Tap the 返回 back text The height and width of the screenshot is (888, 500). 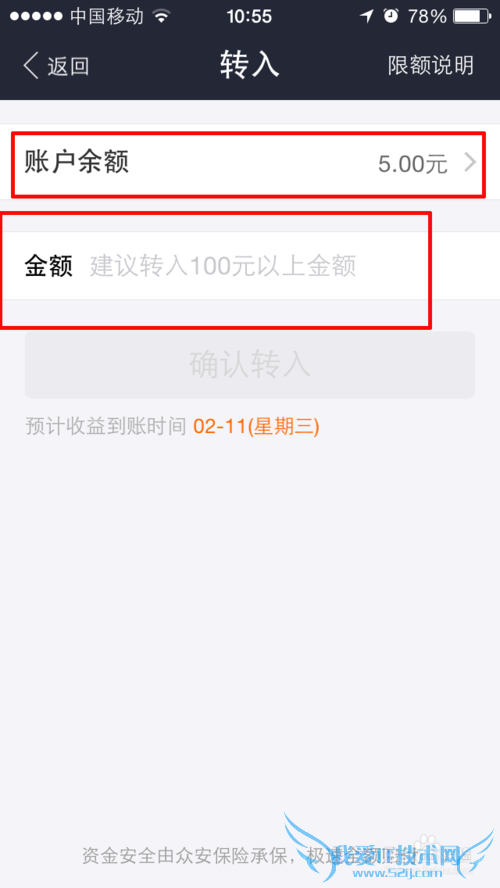68,66
